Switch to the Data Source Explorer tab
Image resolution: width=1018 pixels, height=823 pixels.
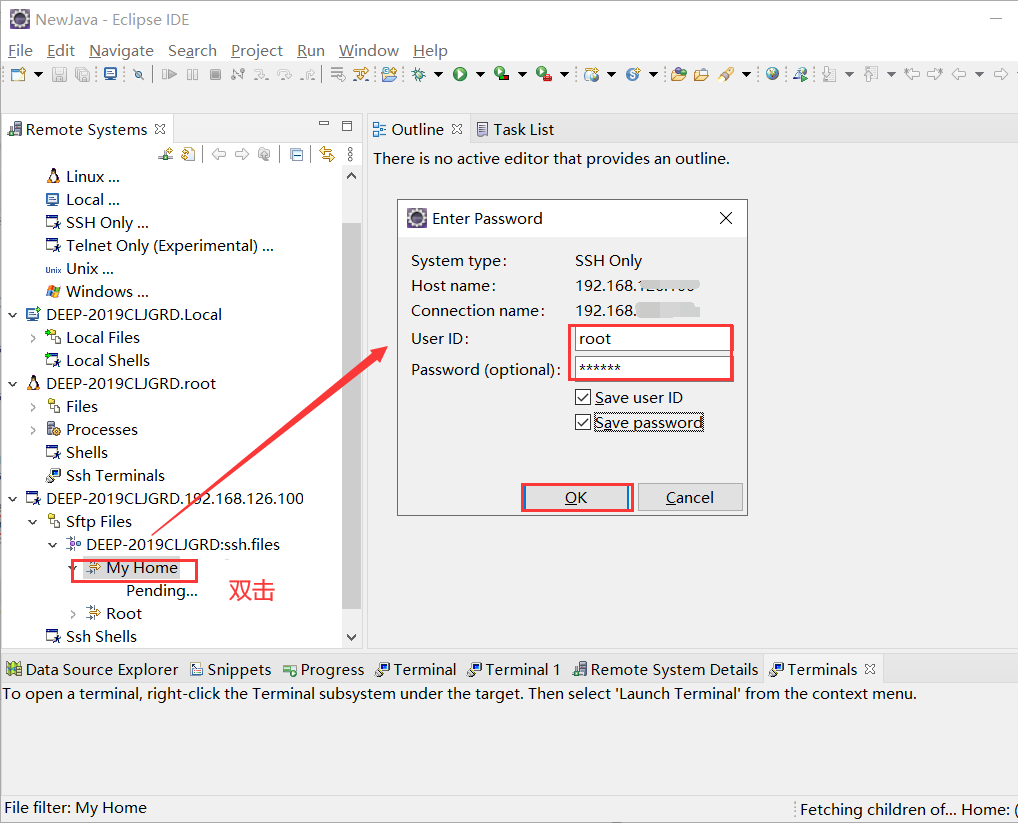(92, 669)
